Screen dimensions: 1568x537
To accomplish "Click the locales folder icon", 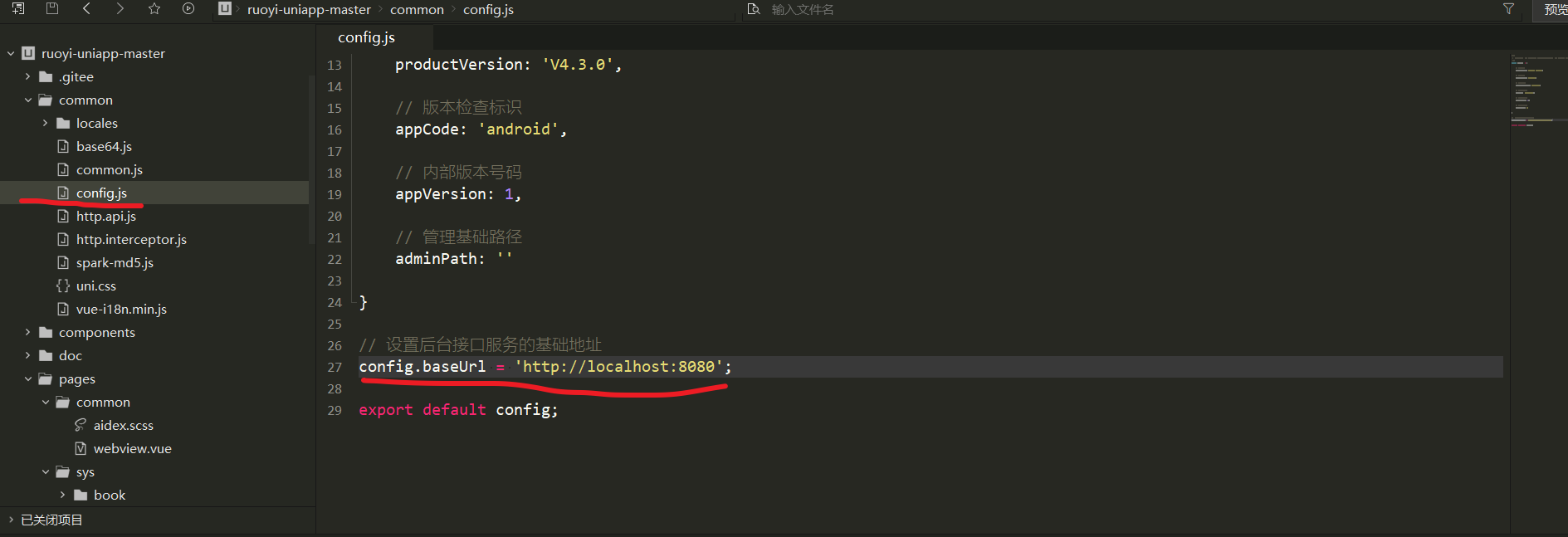I will pyautogui.click(x=63, y=123).
